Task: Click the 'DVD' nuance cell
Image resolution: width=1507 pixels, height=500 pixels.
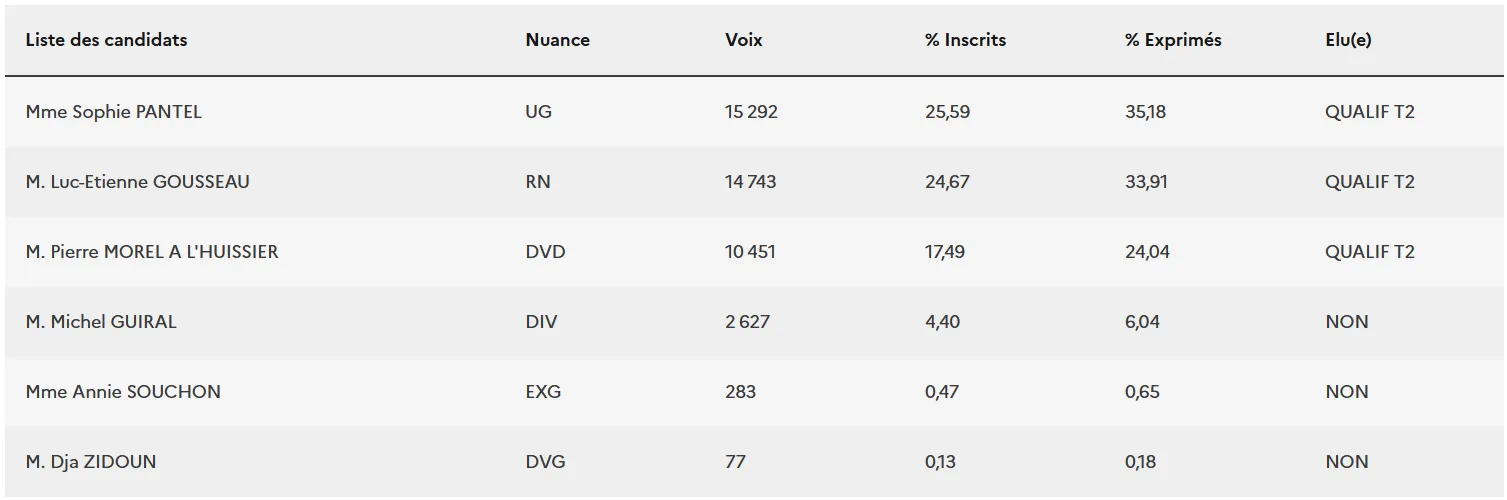Action: pyautogui.click(x=545, y=252)
